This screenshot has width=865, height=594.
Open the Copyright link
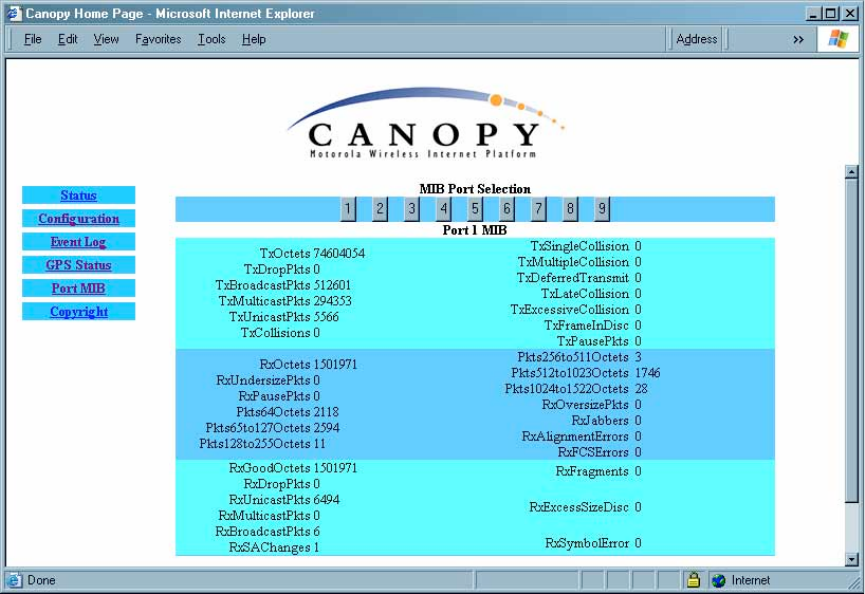coord(78,312)
